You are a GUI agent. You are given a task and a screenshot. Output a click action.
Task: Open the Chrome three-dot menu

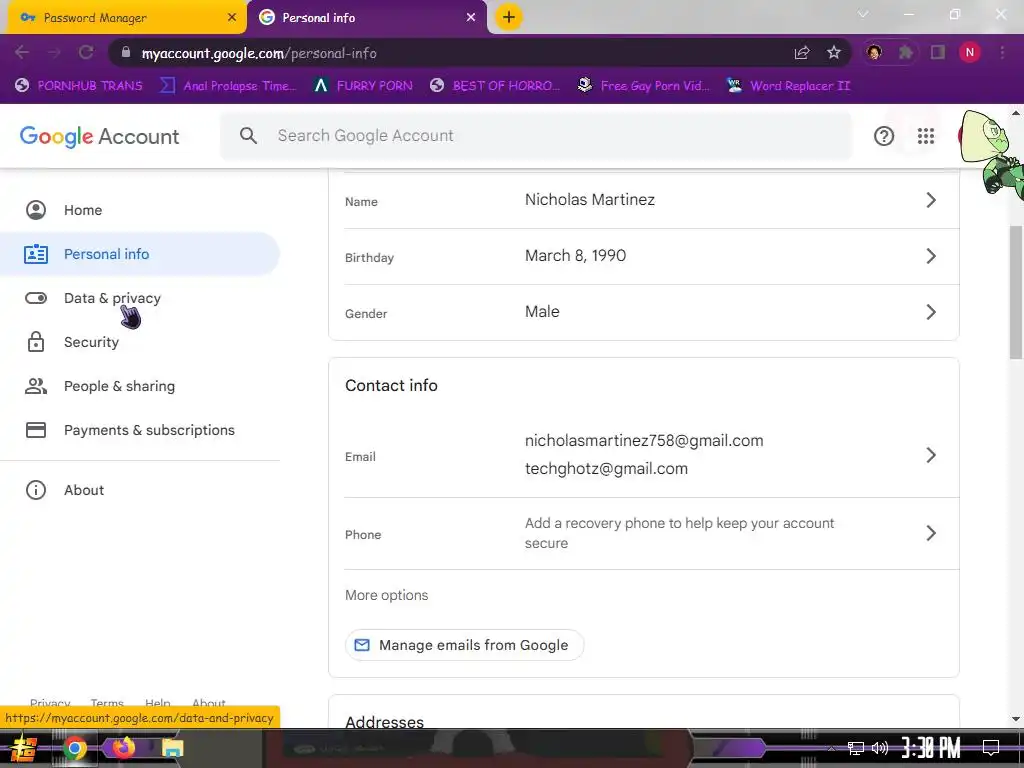click(1002, 52)
